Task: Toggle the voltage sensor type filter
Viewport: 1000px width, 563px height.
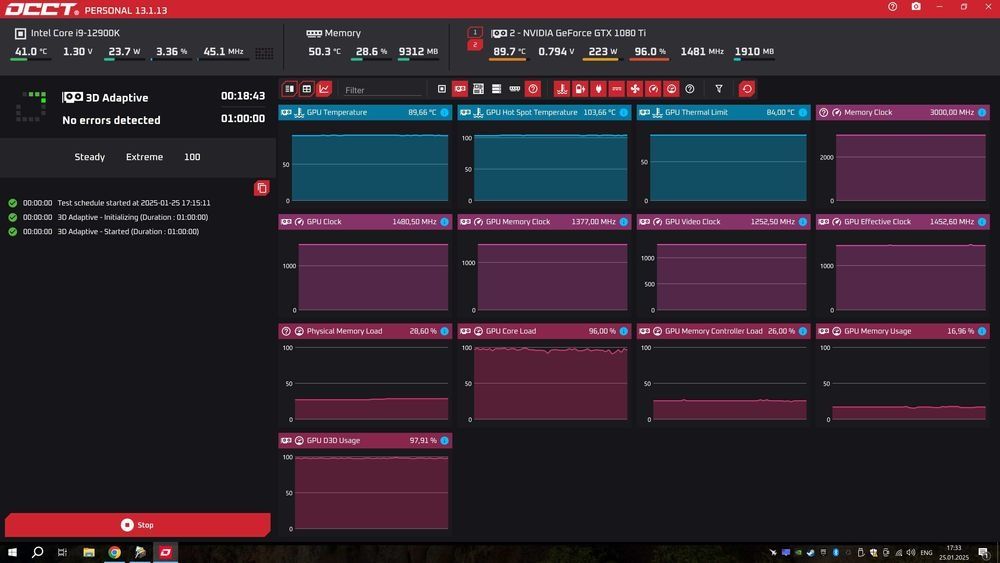Action: [580, 89]
